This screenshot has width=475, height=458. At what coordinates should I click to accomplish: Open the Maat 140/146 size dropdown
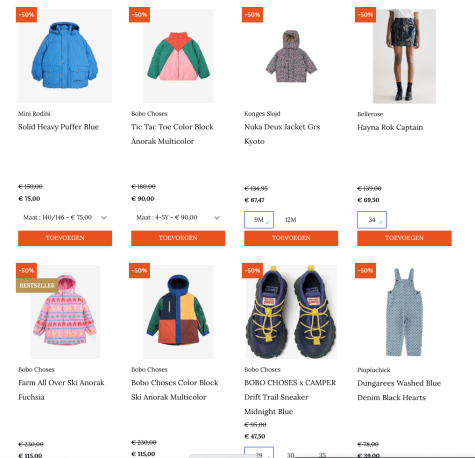[65, 218]
